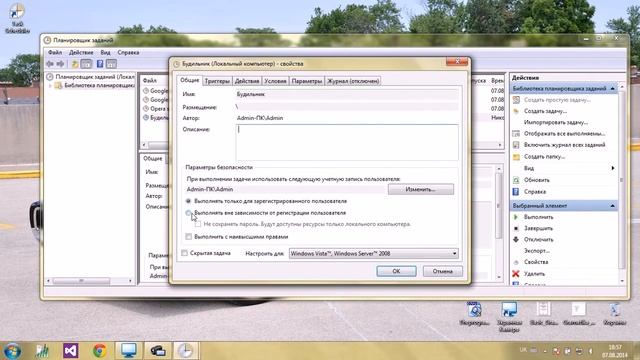Click the up-folder icon in toolbar

(75, 64)
